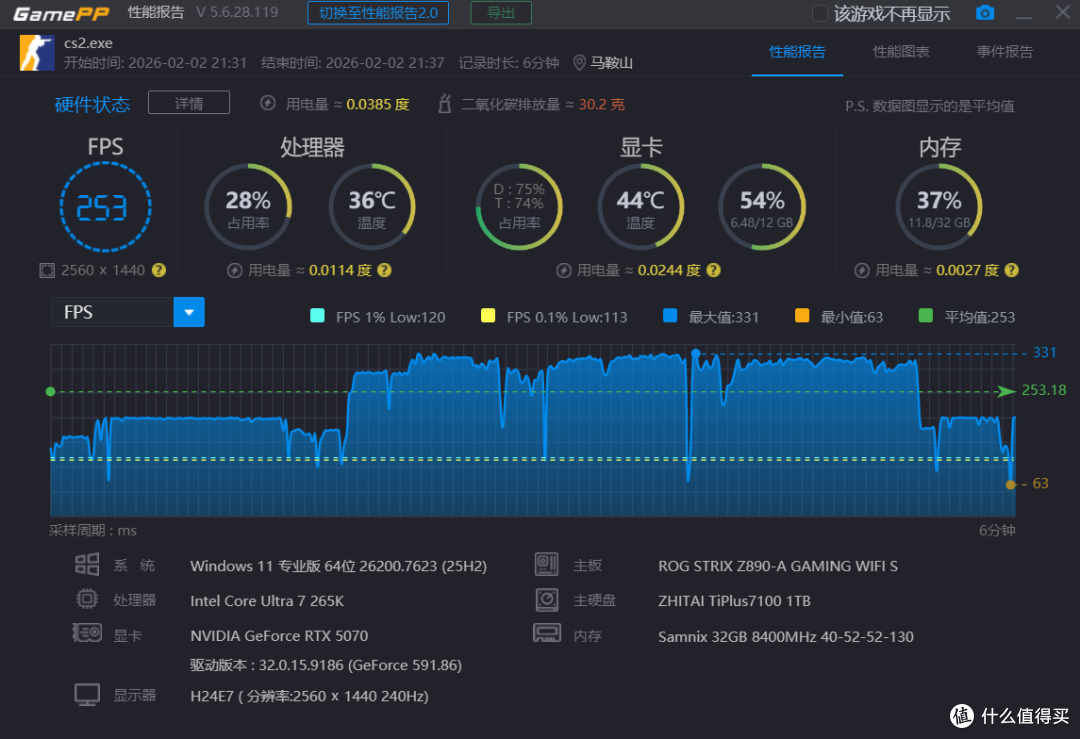Click the graphics card power icon beside 0.0244 度
This screenshot has height=739, width=1080.
tap(564, 271)
